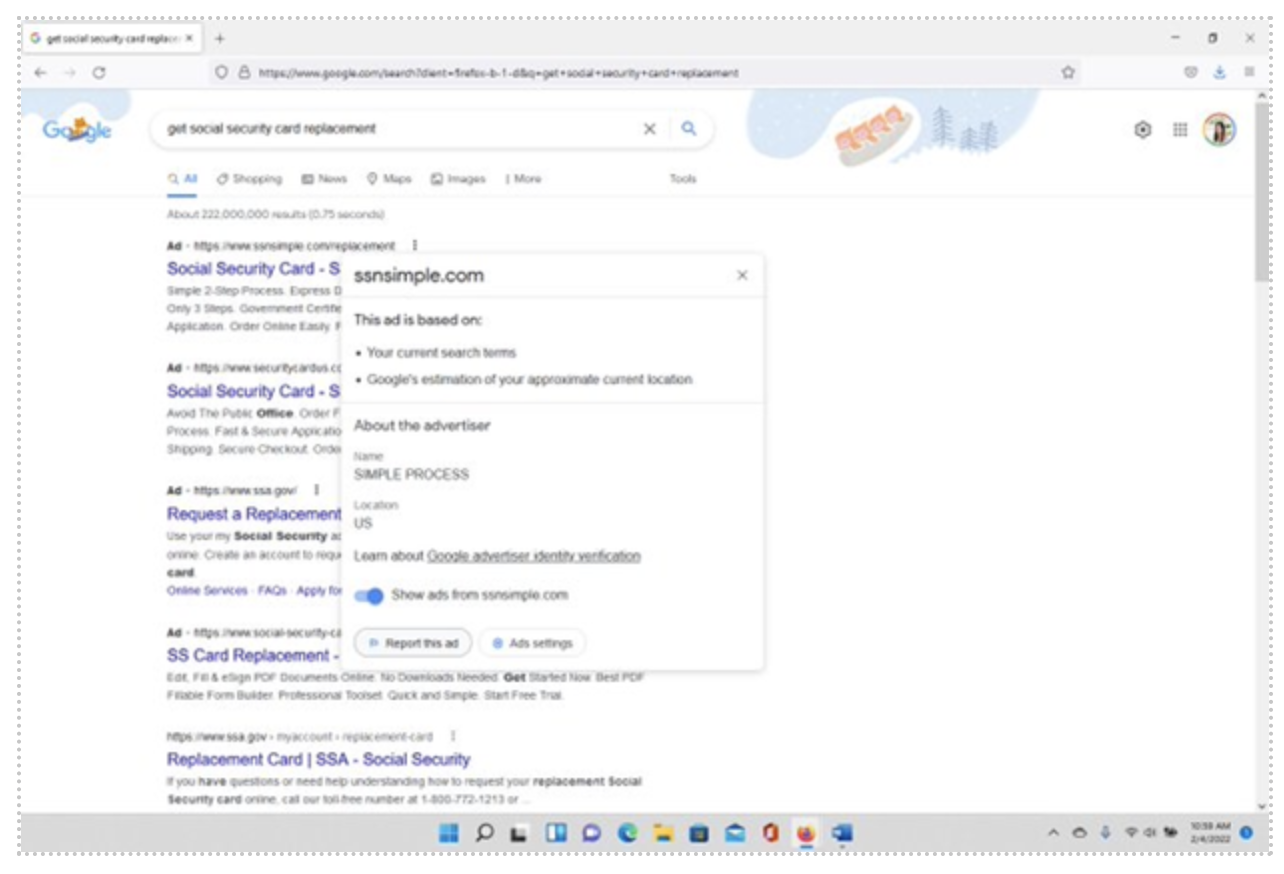Open Windows Start menu
Screen dimensions: 1284x874
coord(450,833)
